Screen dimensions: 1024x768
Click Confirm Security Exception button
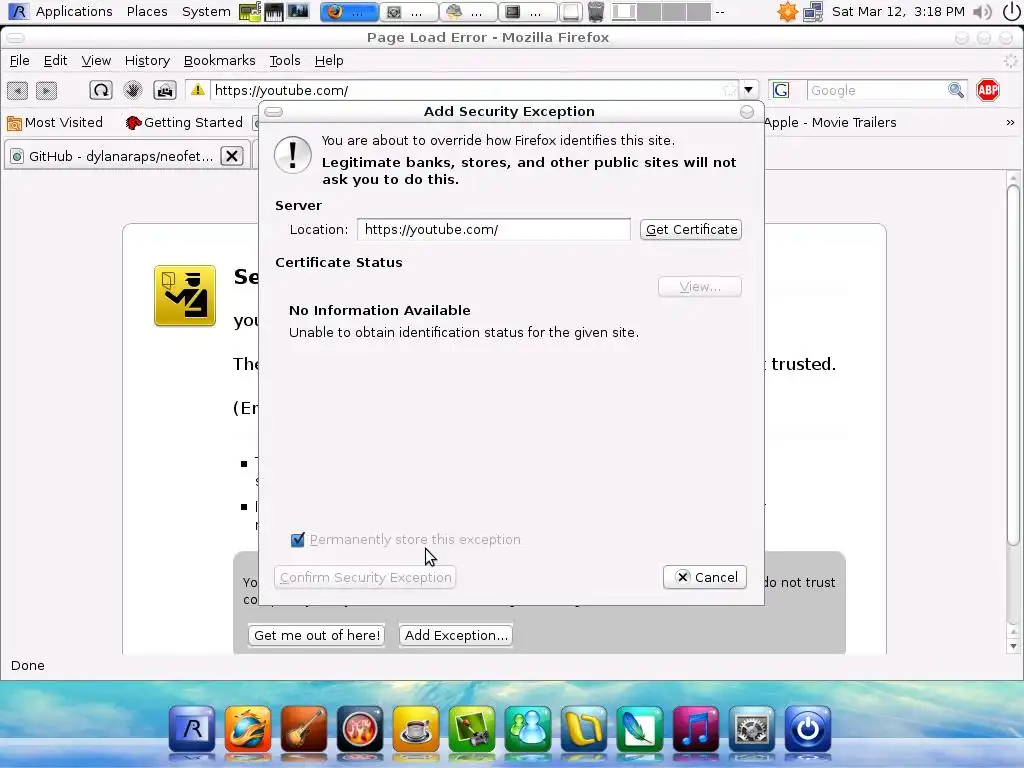(x=365, y=577)
